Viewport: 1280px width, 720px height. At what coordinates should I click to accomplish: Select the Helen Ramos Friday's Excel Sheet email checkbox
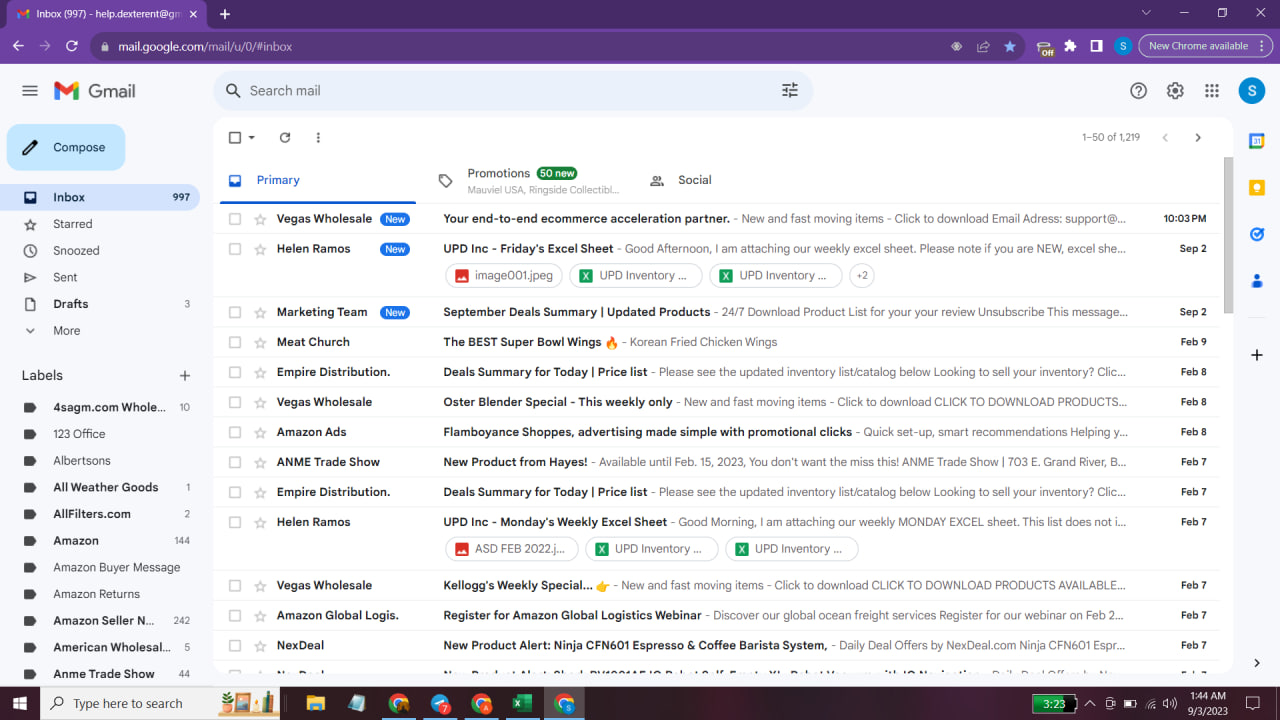pyautogui.click(x=235, y=249)
